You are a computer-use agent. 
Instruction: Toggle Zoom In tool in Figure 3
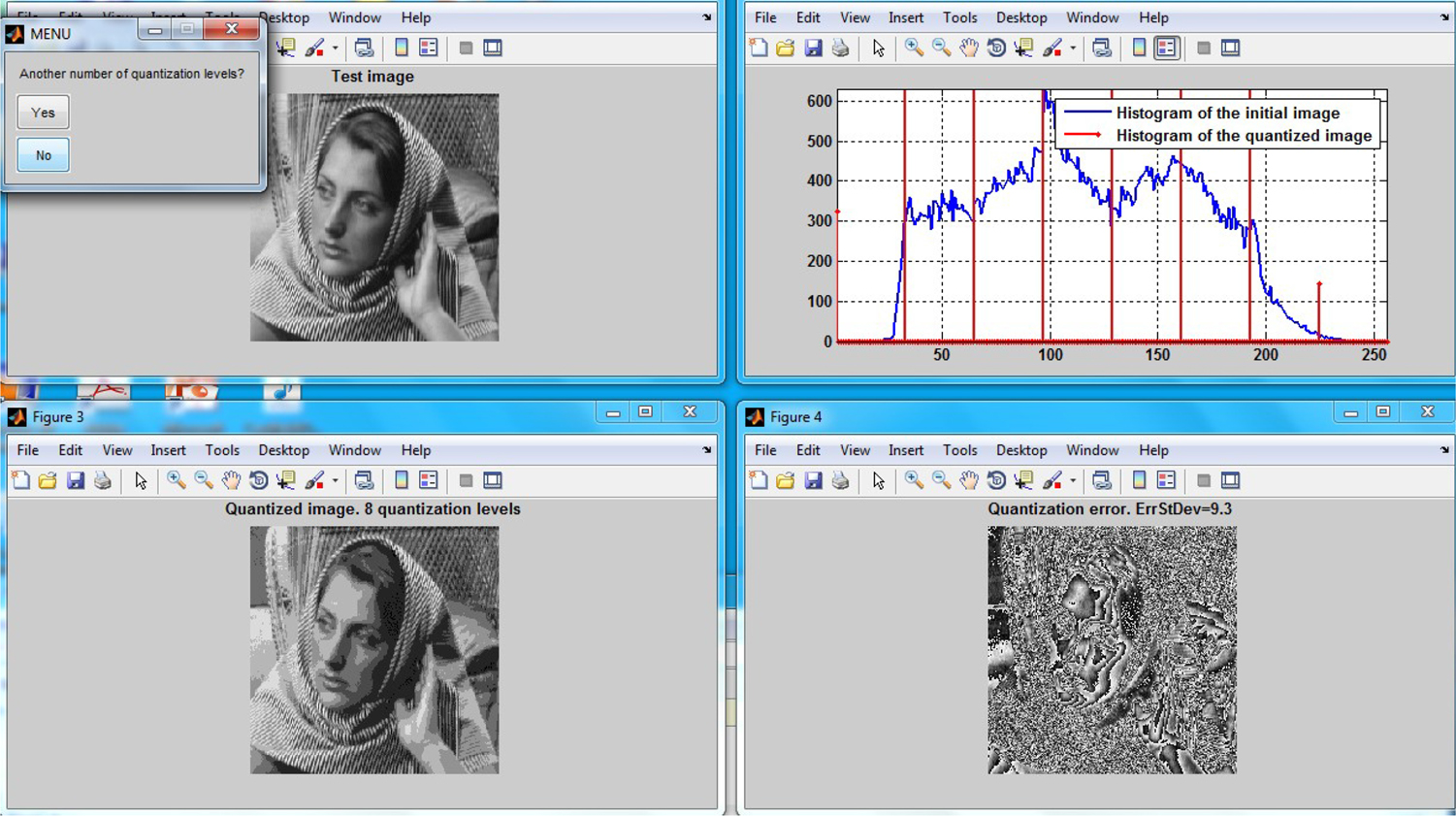coord(176,480)
